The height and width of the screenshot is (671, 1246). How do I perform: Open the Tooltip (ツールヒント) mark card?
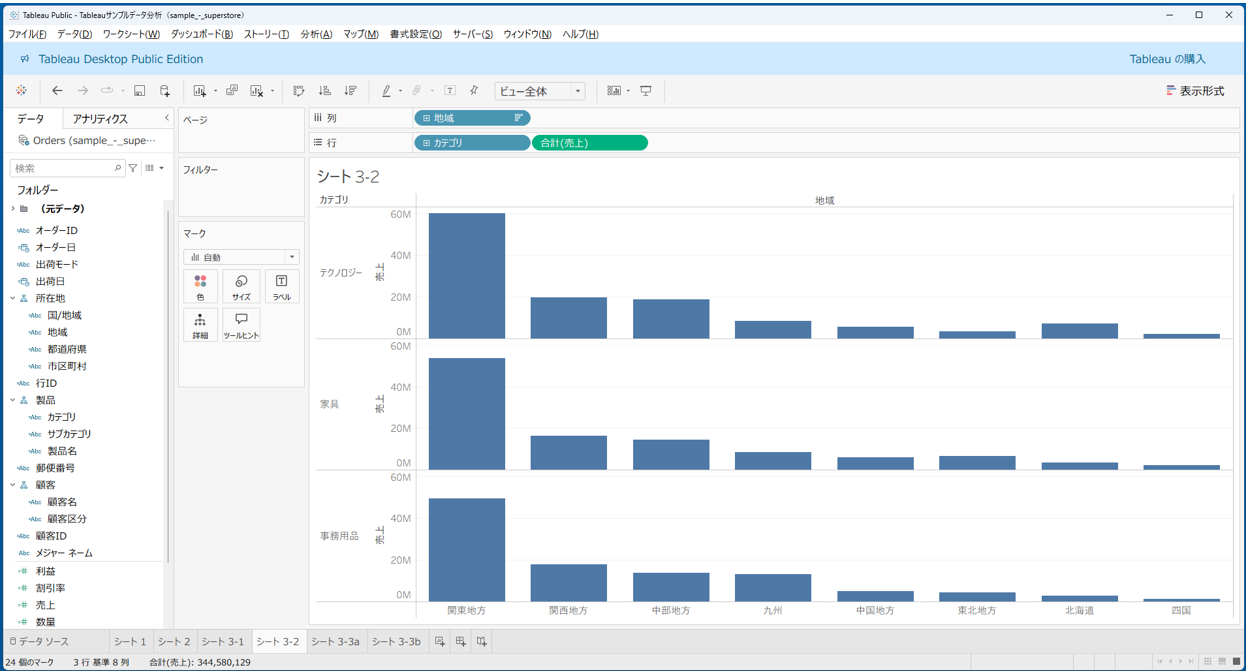(x=241, y=325)
